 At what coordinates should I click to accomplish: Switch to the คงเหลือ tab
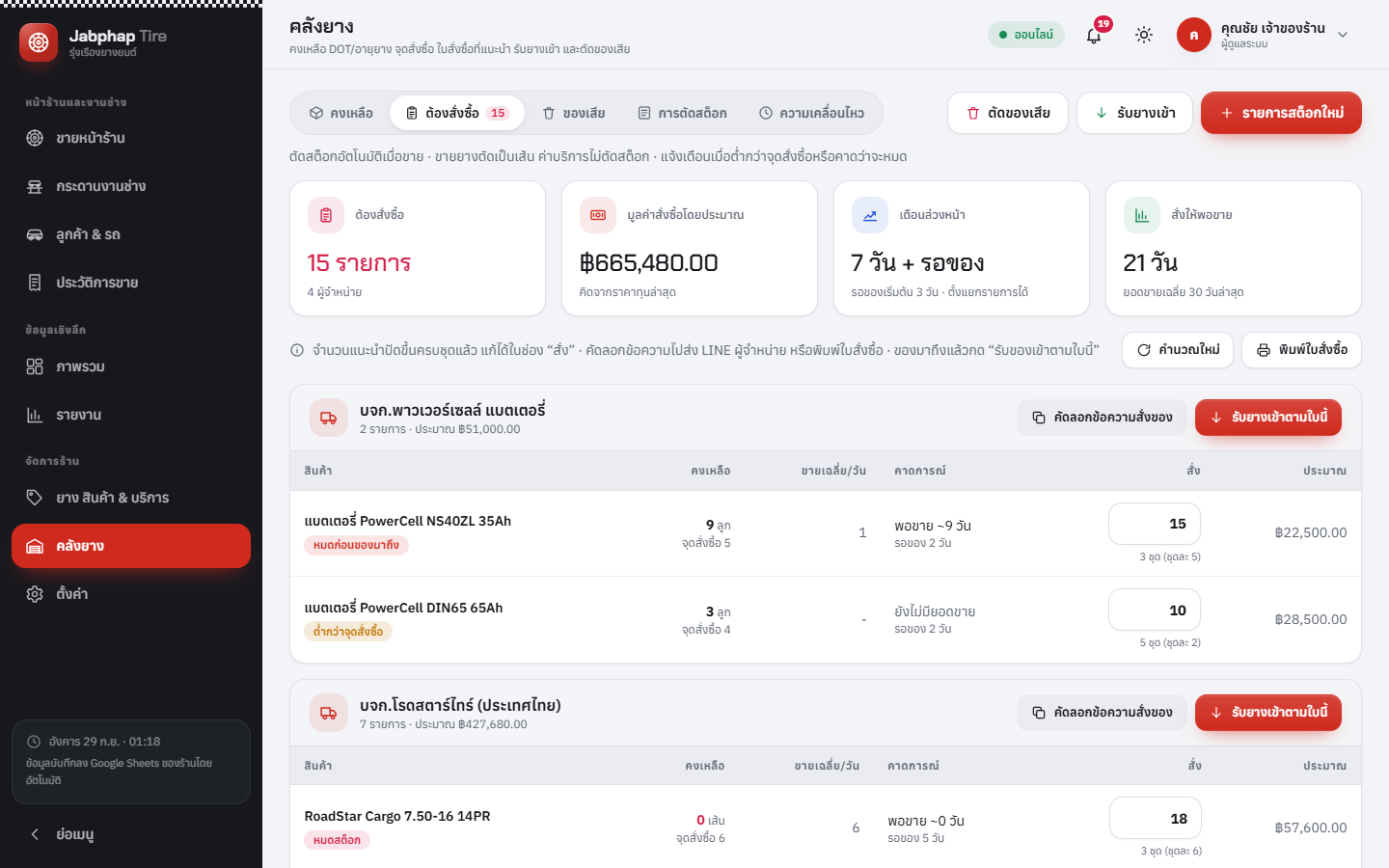coord(341,113)
